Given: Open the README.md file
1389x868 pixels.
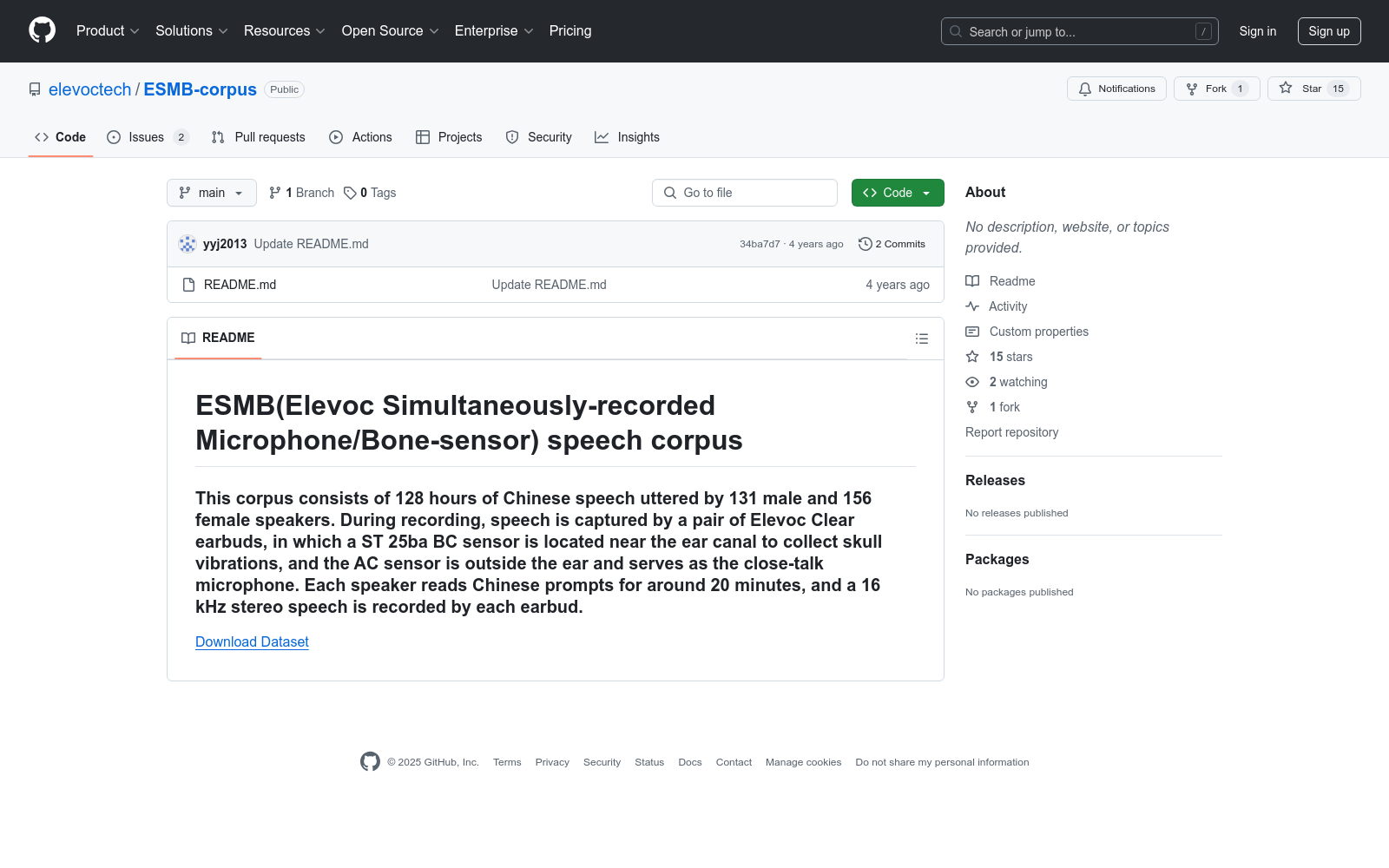Looking at the screenshot, I should pos(240,285).
